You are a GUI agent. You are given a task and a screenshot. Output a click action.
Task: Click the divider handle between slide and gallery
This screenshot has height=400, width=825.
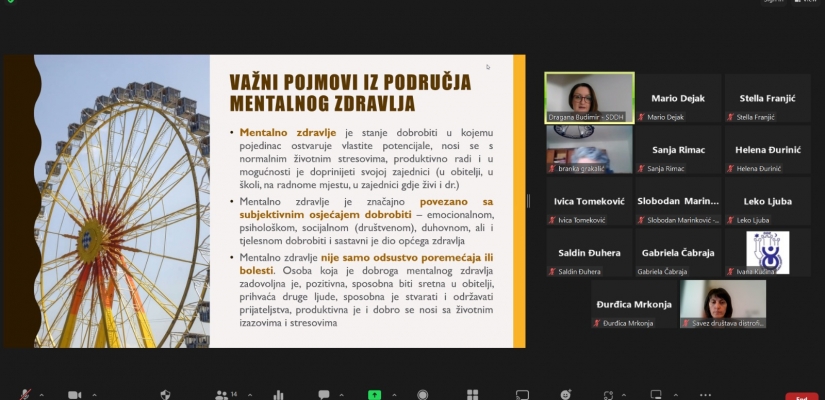[528, 201]
